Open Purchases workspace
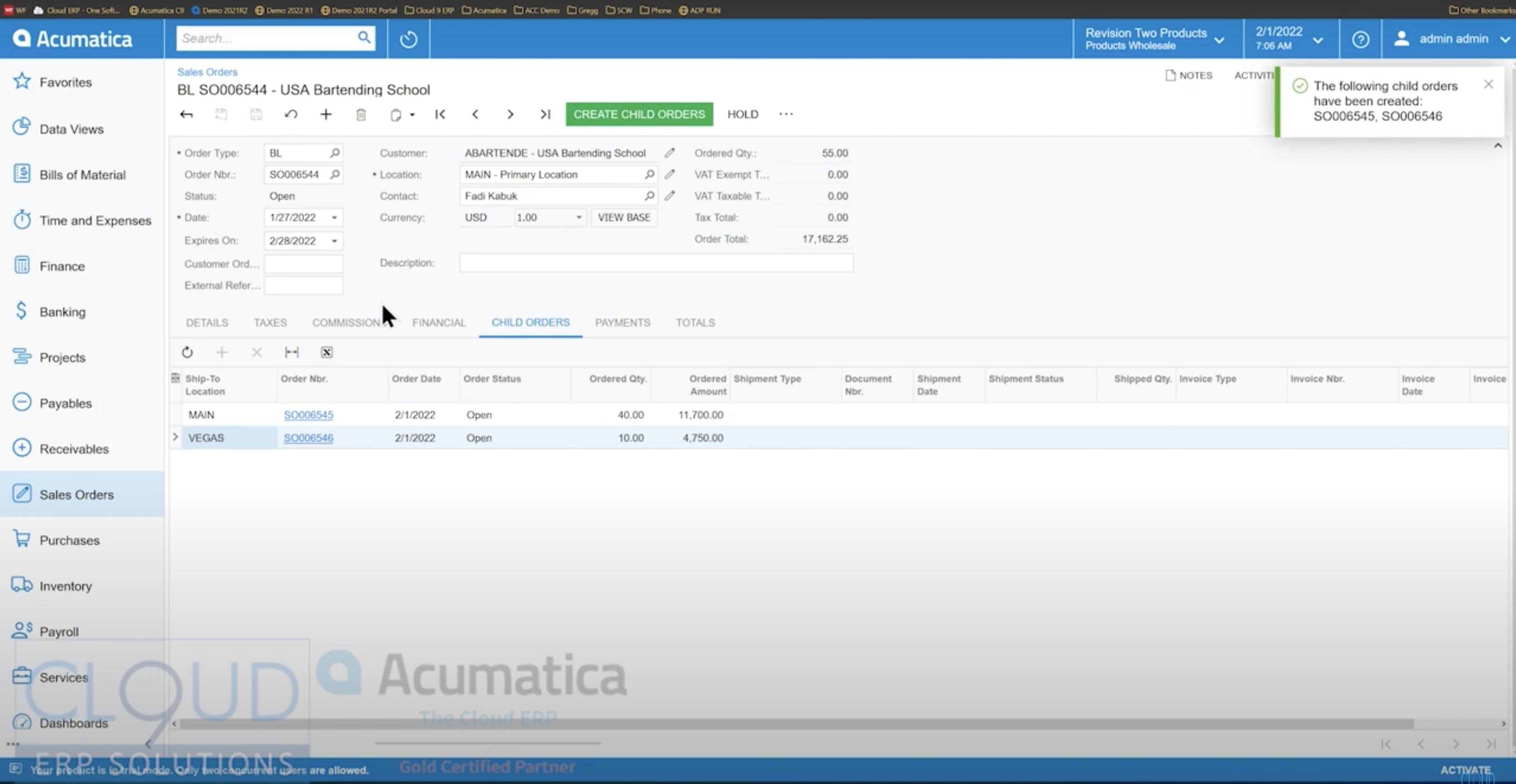The width and height of the screenshot is (1516, 784). (56, 540)
